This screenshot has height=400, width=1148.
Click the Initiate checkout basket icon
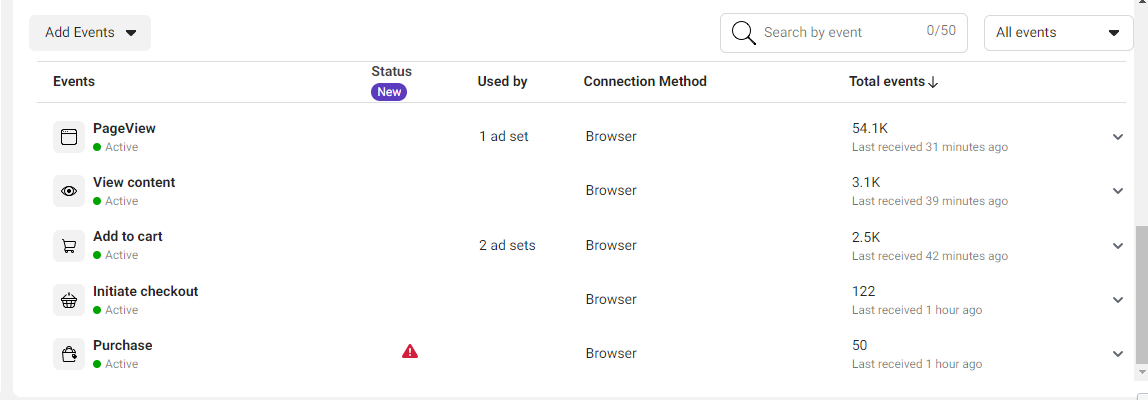pos(69,300)
